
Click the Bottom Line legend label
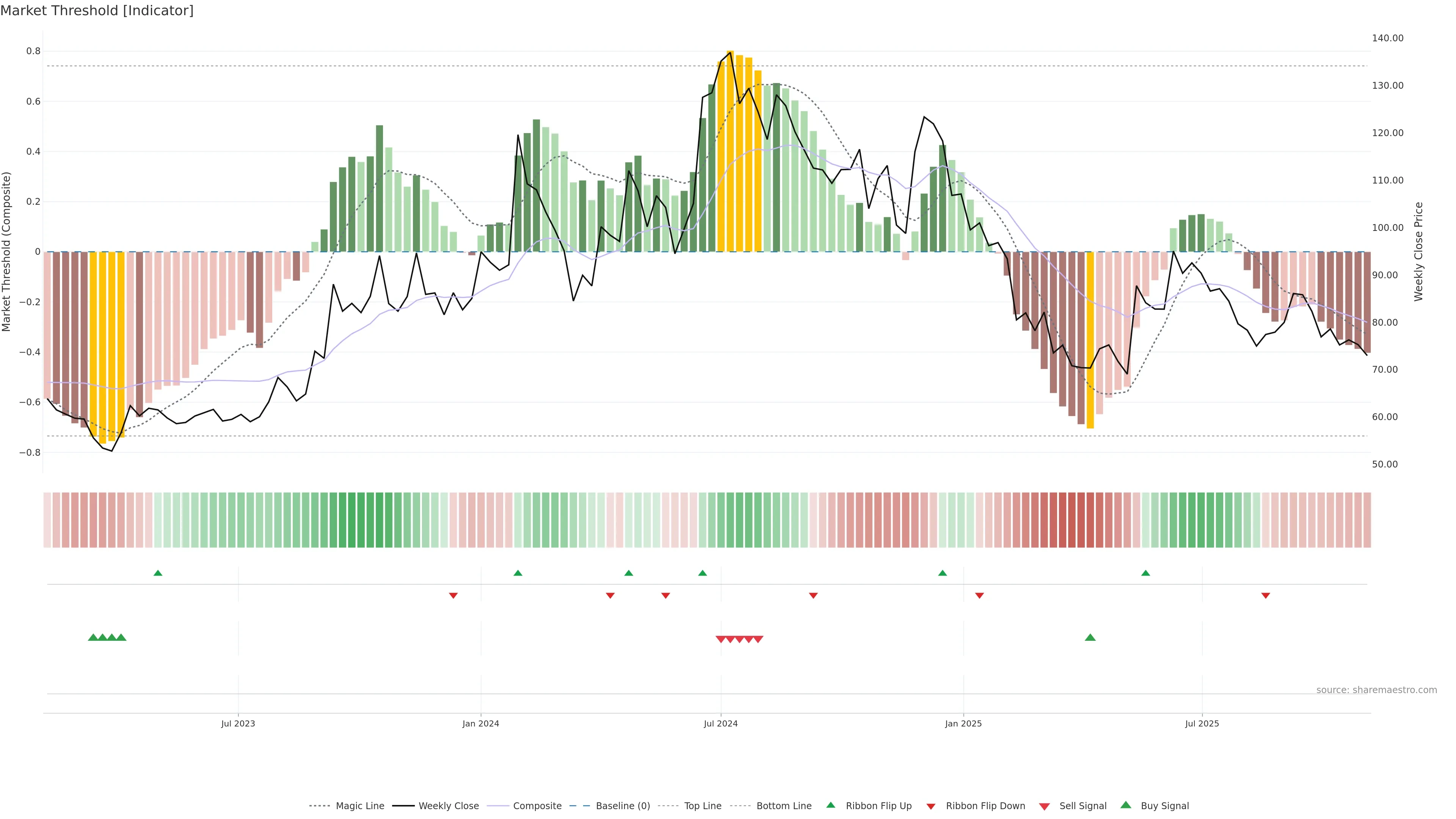click(783, 806)
